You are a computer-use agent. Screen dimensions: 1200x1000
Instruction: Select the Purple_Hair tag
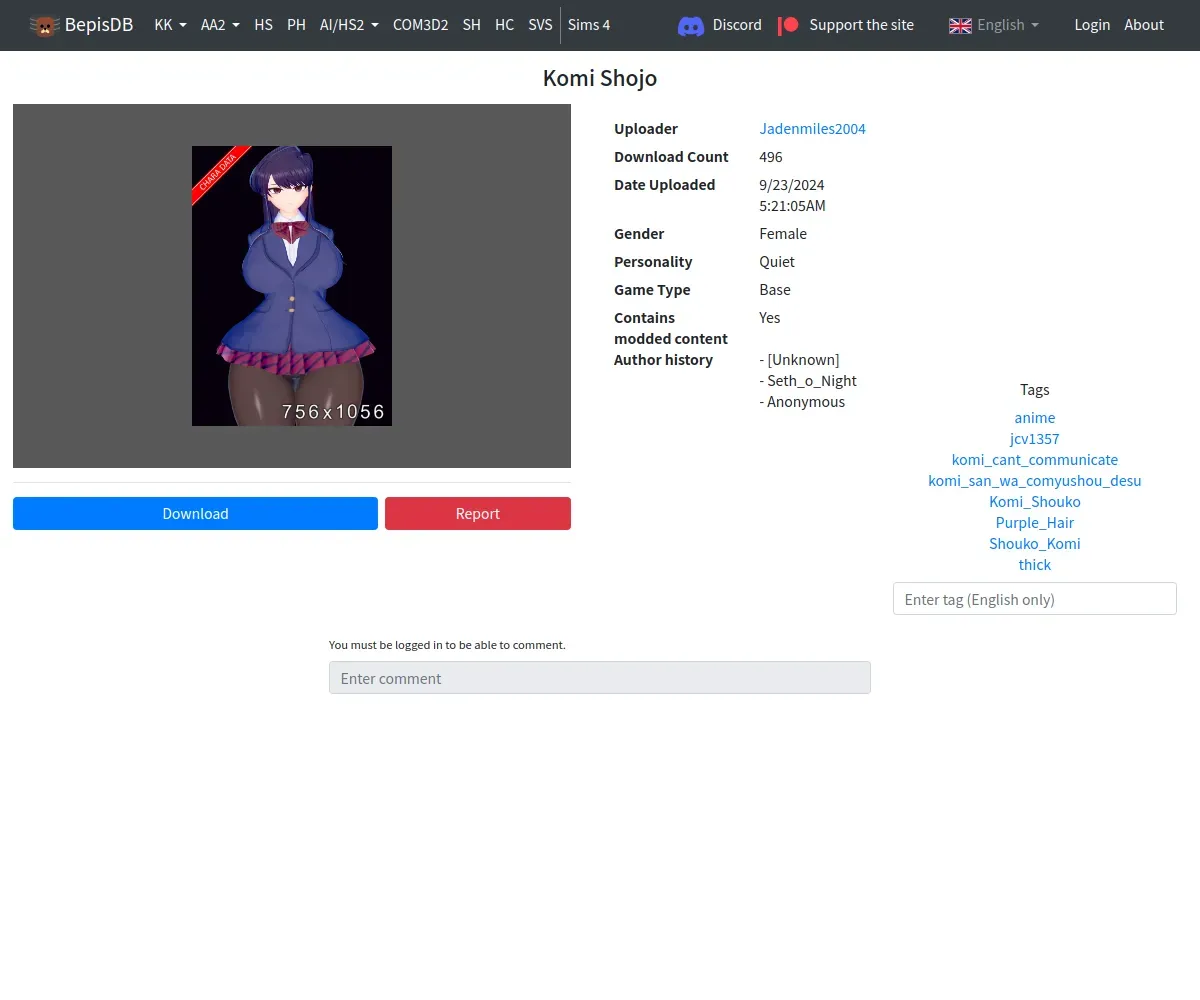click(1035, 523)
